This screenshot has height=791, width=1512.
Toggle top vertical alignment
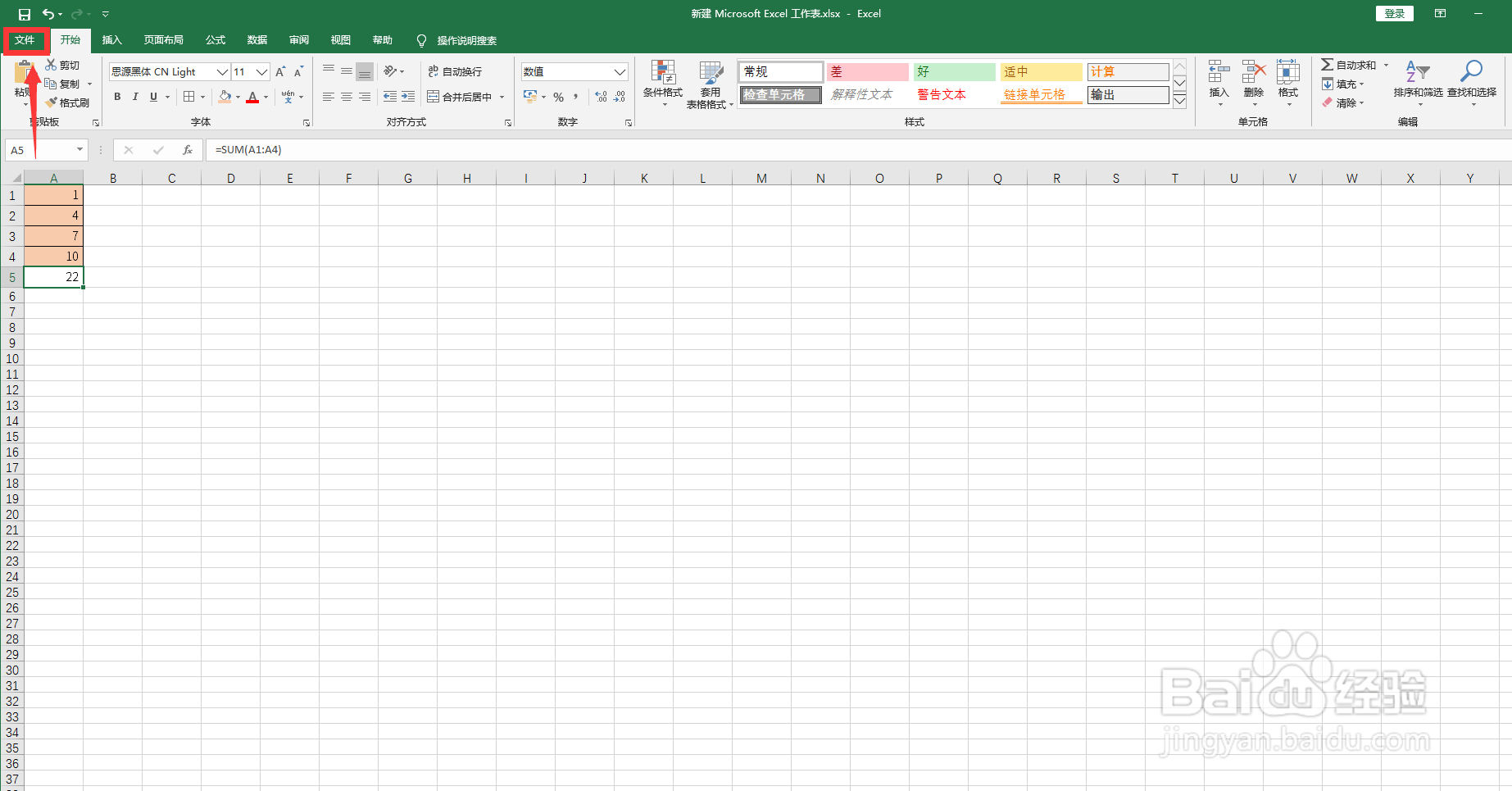[x=329, y=71]
